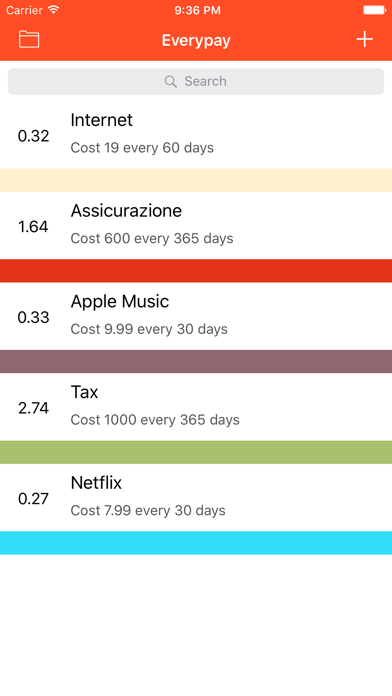This screenshot has height=696, width=392.
Task: Tap the cyan color bar under Netflix
Action: point(196,543)
